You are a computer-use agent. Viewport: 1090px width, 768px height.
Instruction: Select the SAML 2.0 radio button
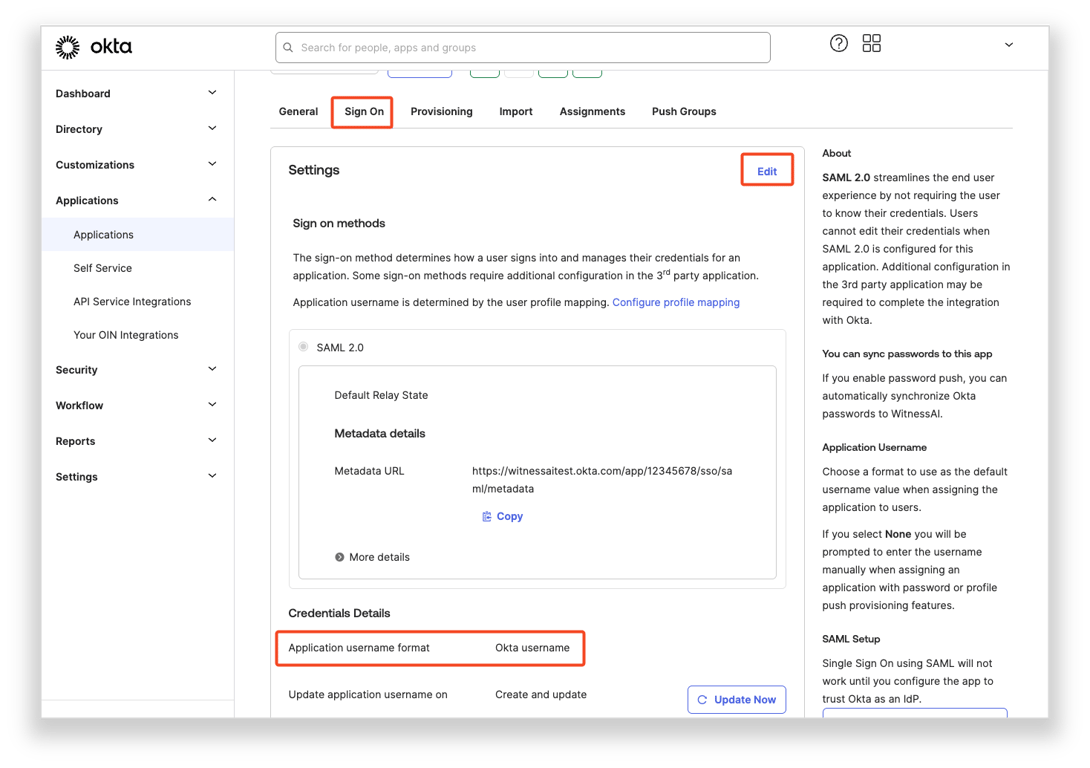tap(303, 347)
